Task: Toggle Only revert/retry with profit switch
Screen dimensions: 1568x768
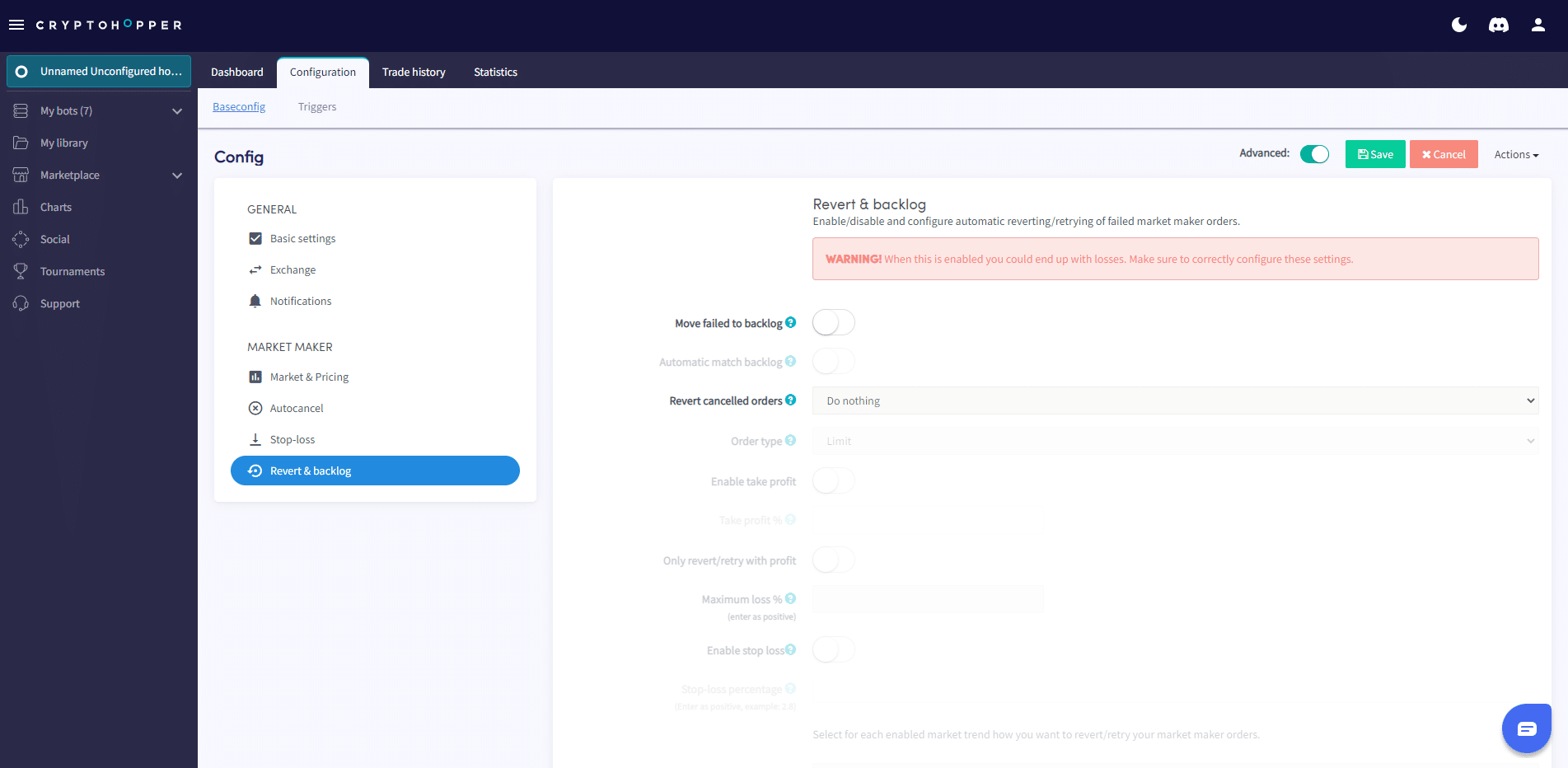Action: pos(833,560)
